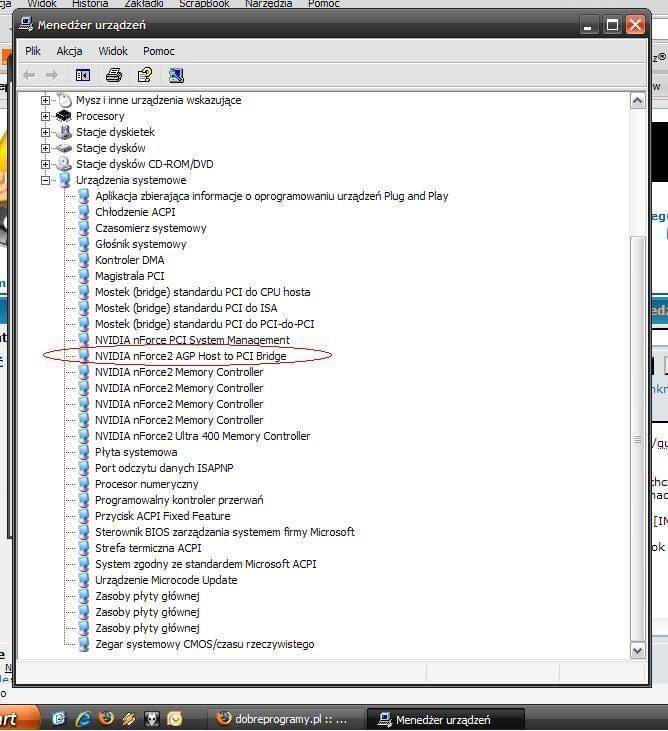
Task: Select System zgodny ze standardem Microsoft ACPI
Action: pyautogui.click(x=206, y=564)
